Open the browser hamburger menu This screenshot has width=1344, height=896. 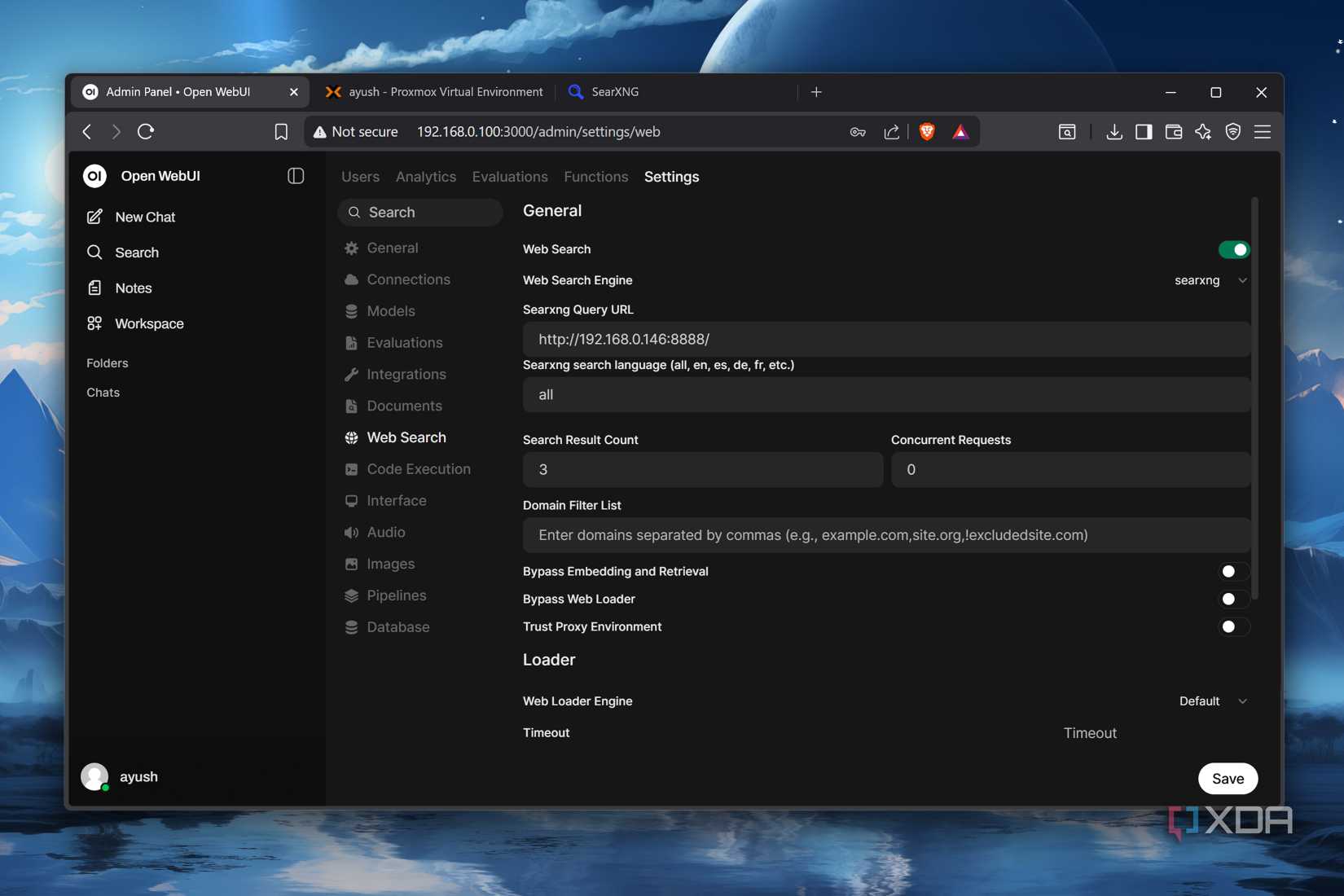point(1263,132)
